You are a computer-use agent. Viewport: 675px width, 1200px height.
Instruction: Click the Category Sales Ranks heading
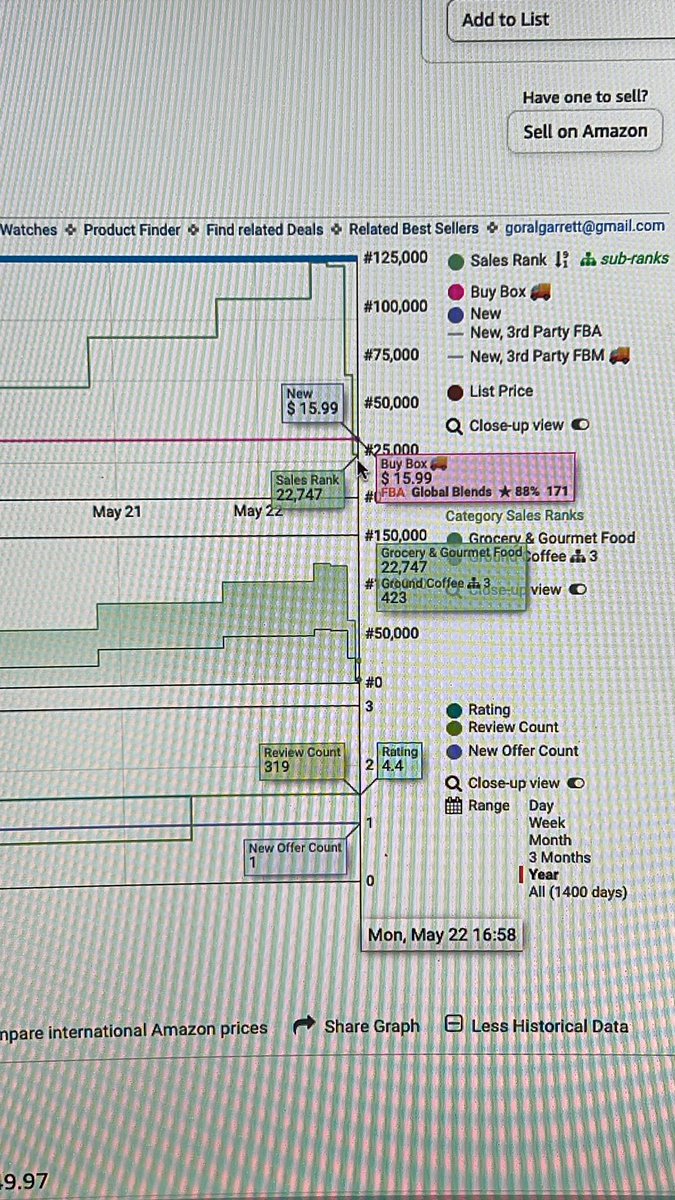point(514,516)
